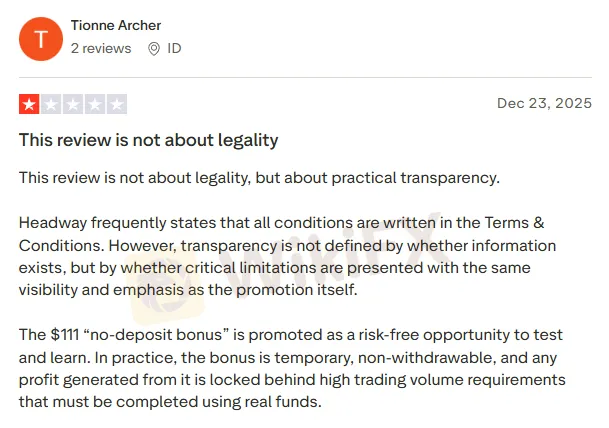Click the ID country code label
The image size is (609, 428).
point(174,48)
